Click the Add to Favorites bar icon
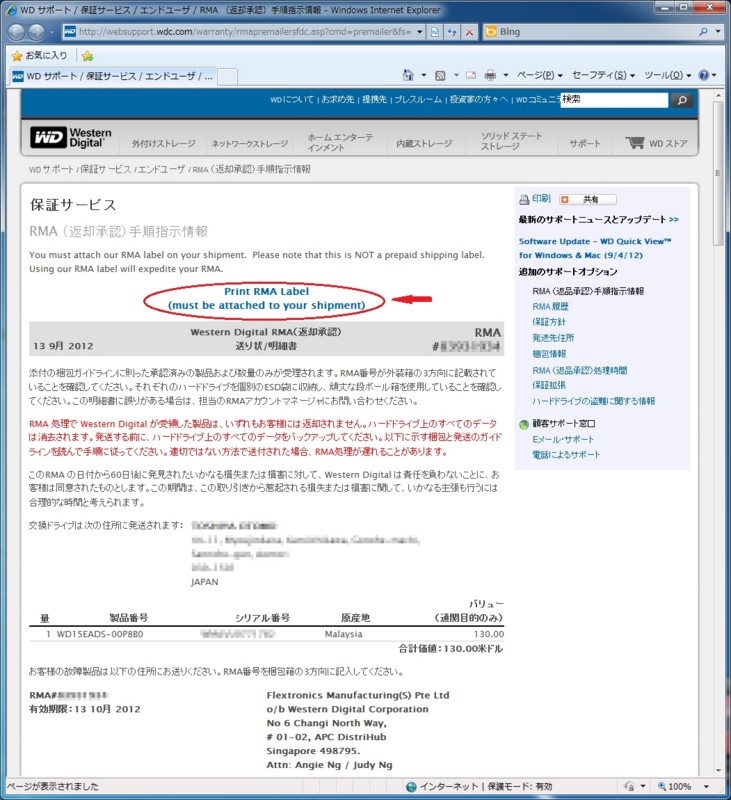Screen dimensions: 731x800 [x=88, y=56]
